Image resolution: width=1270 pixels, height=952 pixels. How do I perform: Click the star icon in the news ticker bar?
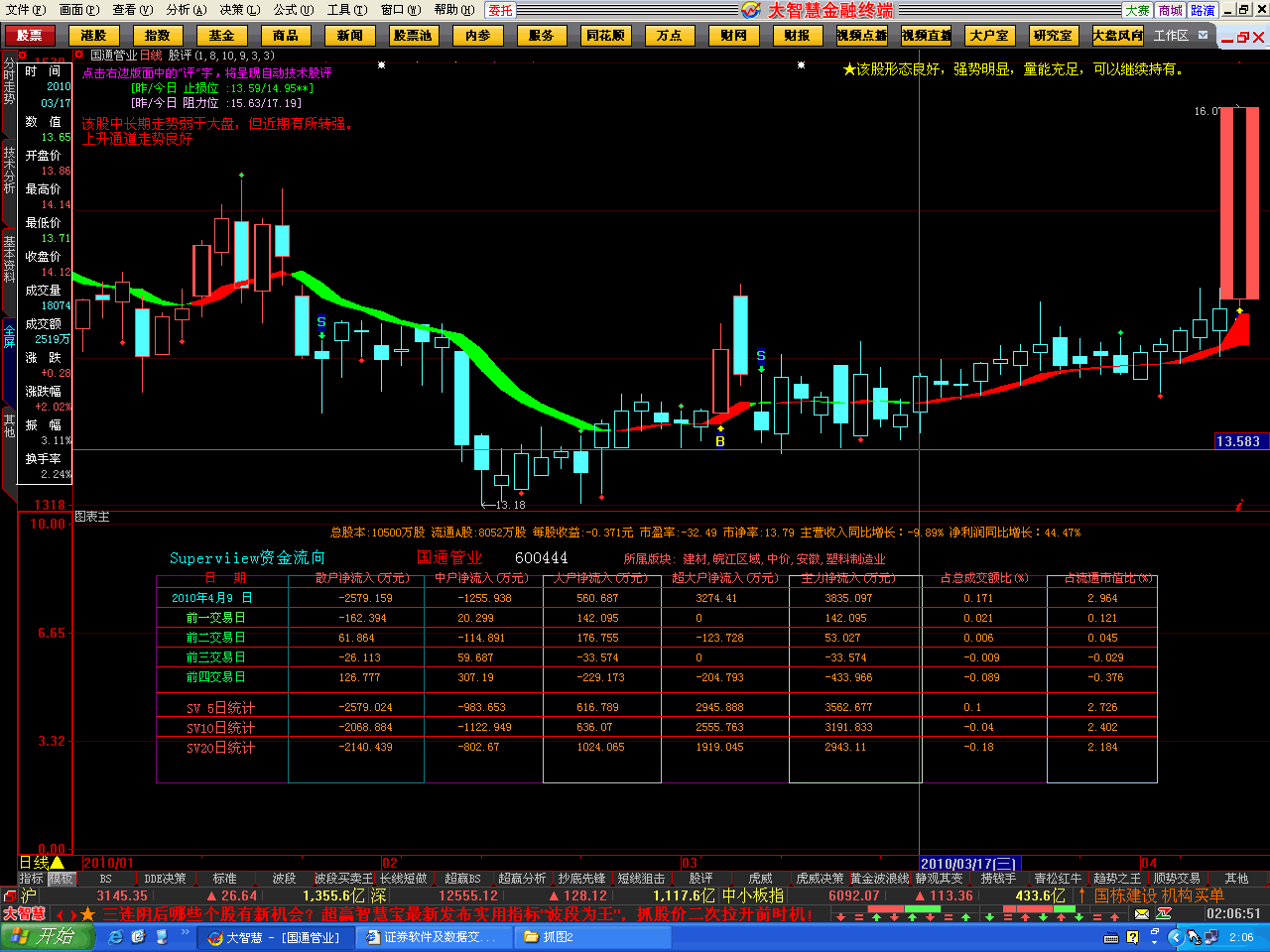point(87,914)
